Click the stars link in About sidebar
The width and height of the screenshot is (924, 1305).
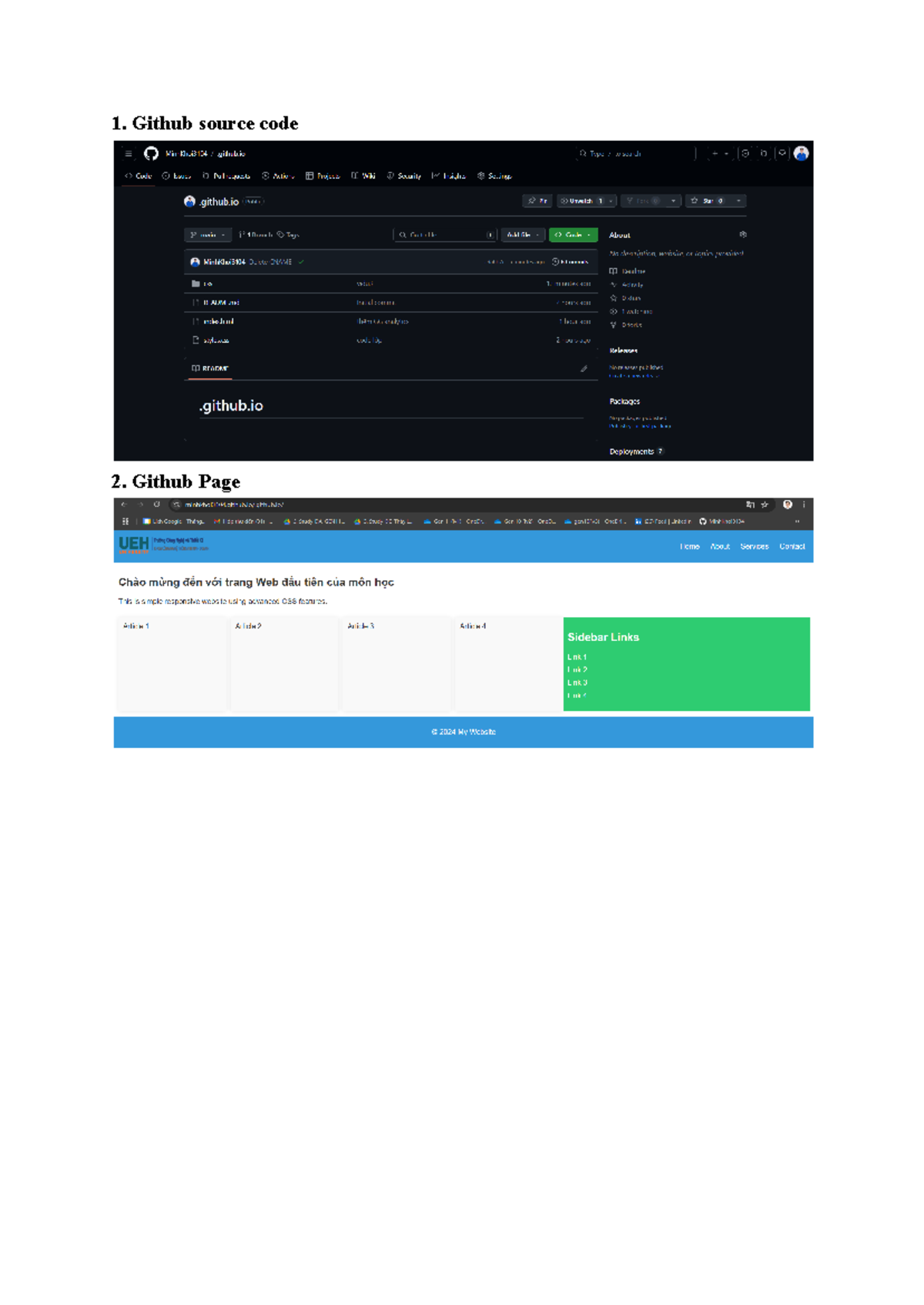625,298
